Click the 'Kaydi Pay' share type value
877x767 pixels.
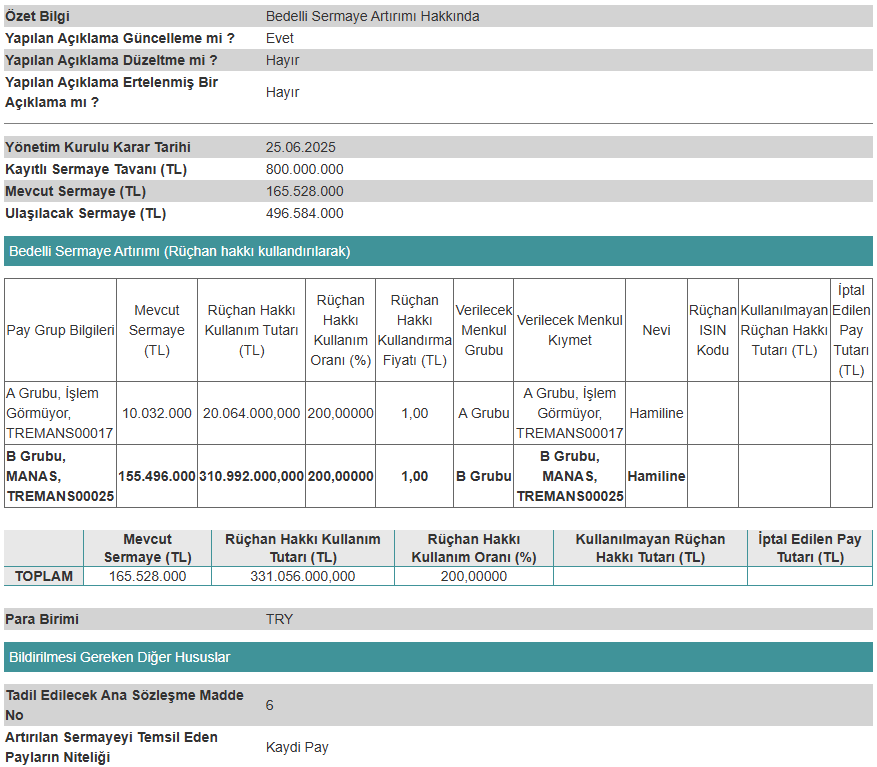(x=297, y=747)
